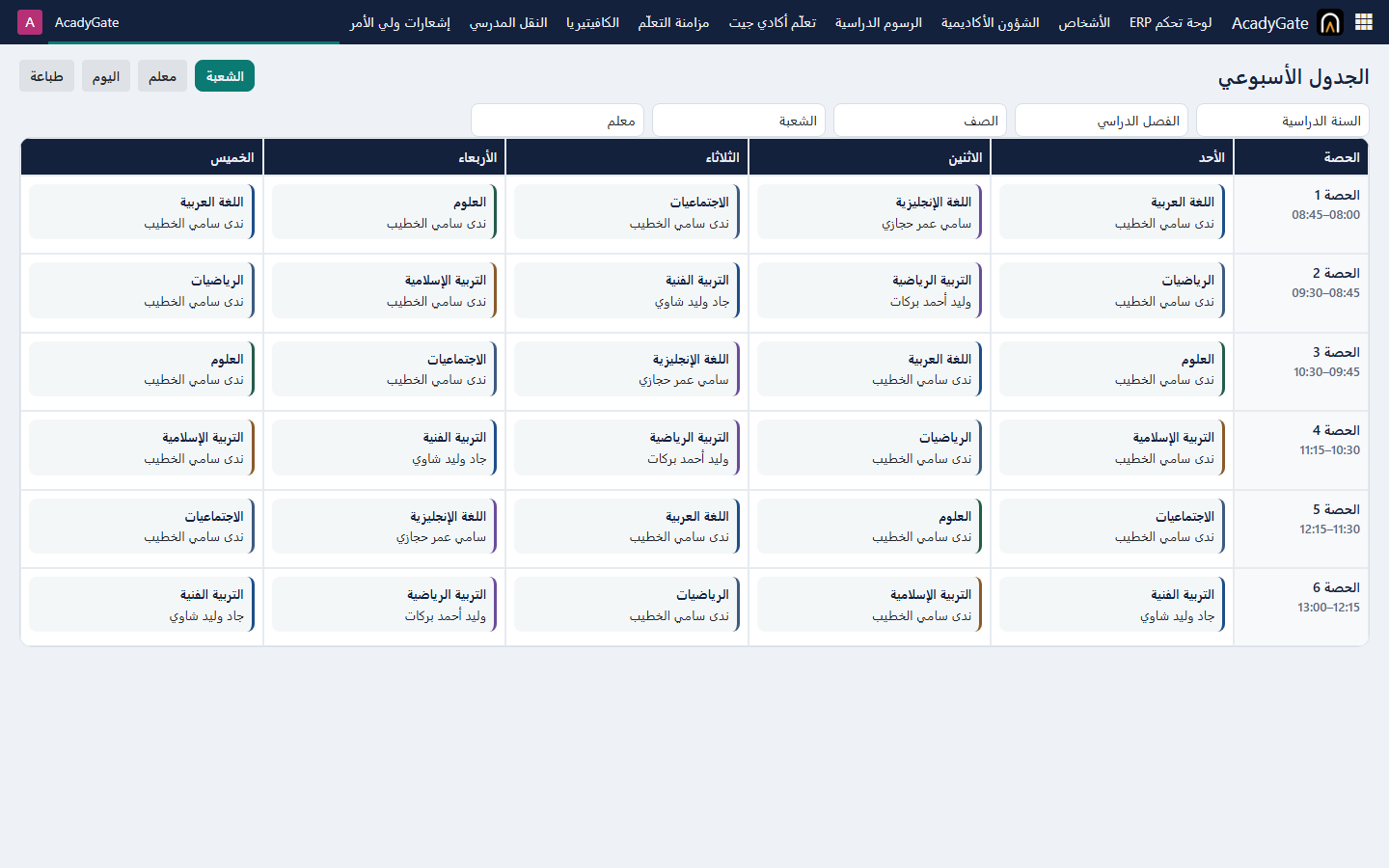Open Wednesday period 5 اللغة الإنجليزية card
This screenshot has width=1389, height=868.
[384, 527]
